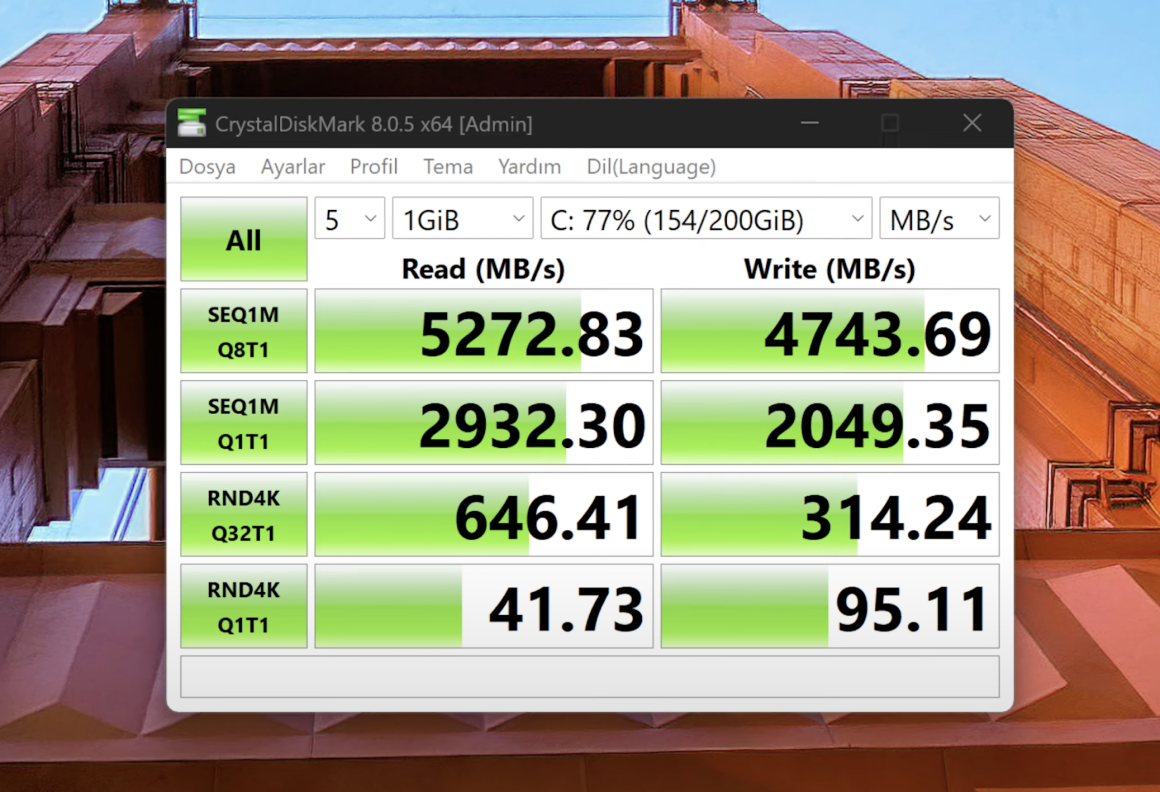Start the SEQ1M Q8T1 test
The height and width of the screenshot is (792, 1160).
(243, 331)
